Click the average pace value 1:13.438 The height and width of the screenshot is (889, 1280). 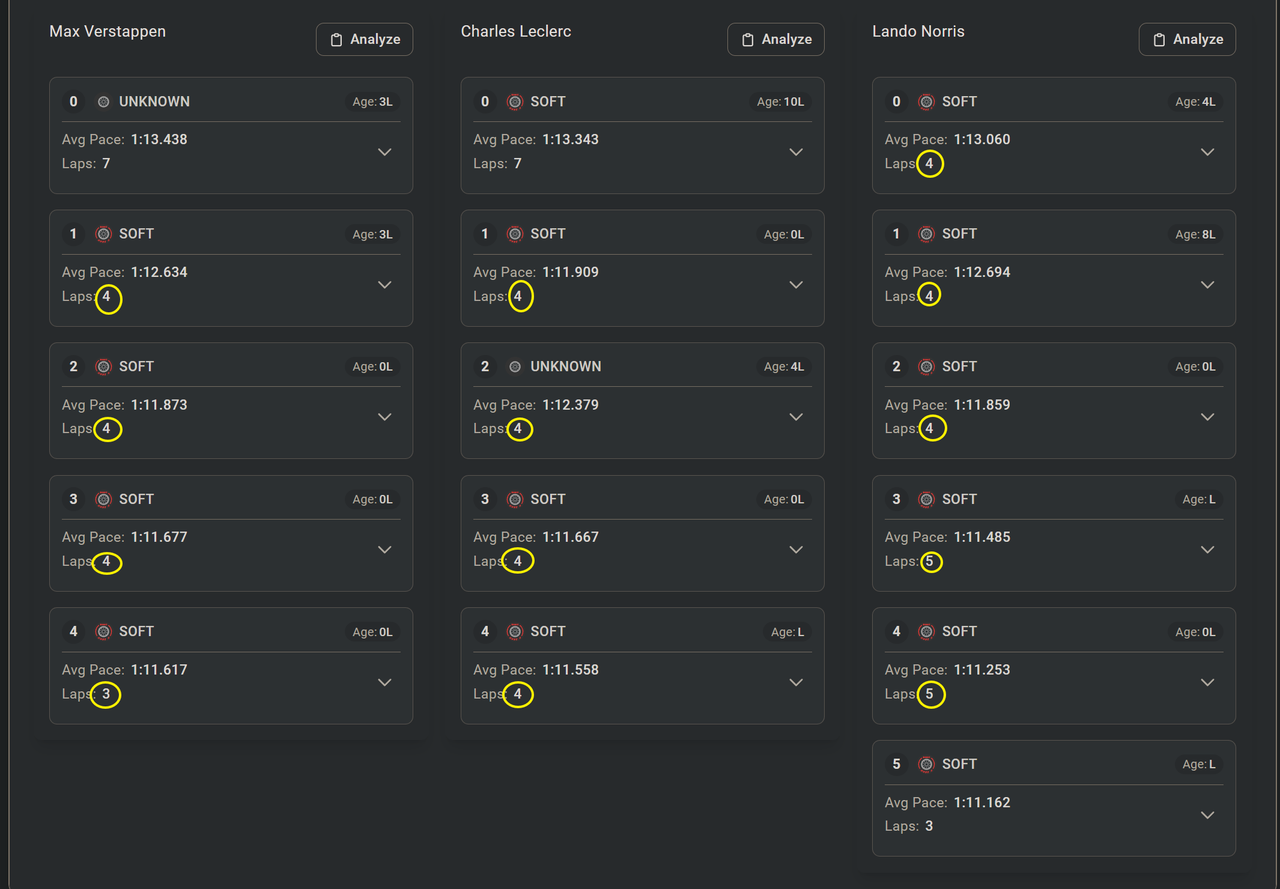click(x=159, y=140)
